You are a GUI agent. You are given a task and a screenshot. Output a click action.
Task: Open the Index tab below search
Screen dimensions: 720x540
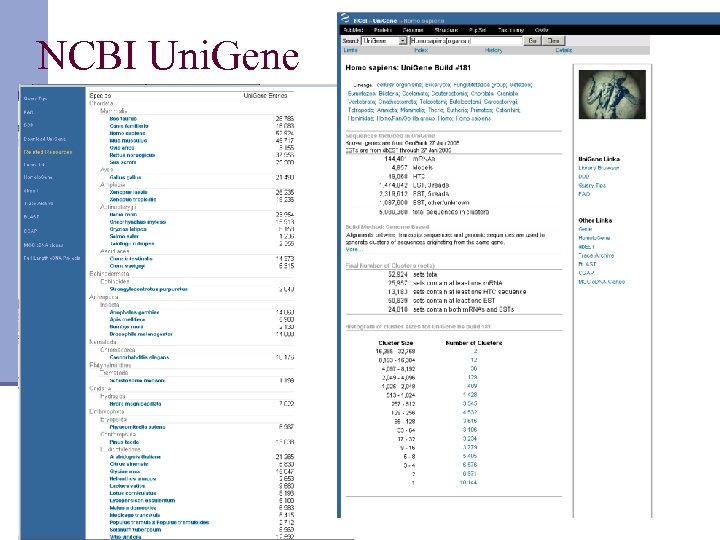pyautogui.click(x=421, y=51)
